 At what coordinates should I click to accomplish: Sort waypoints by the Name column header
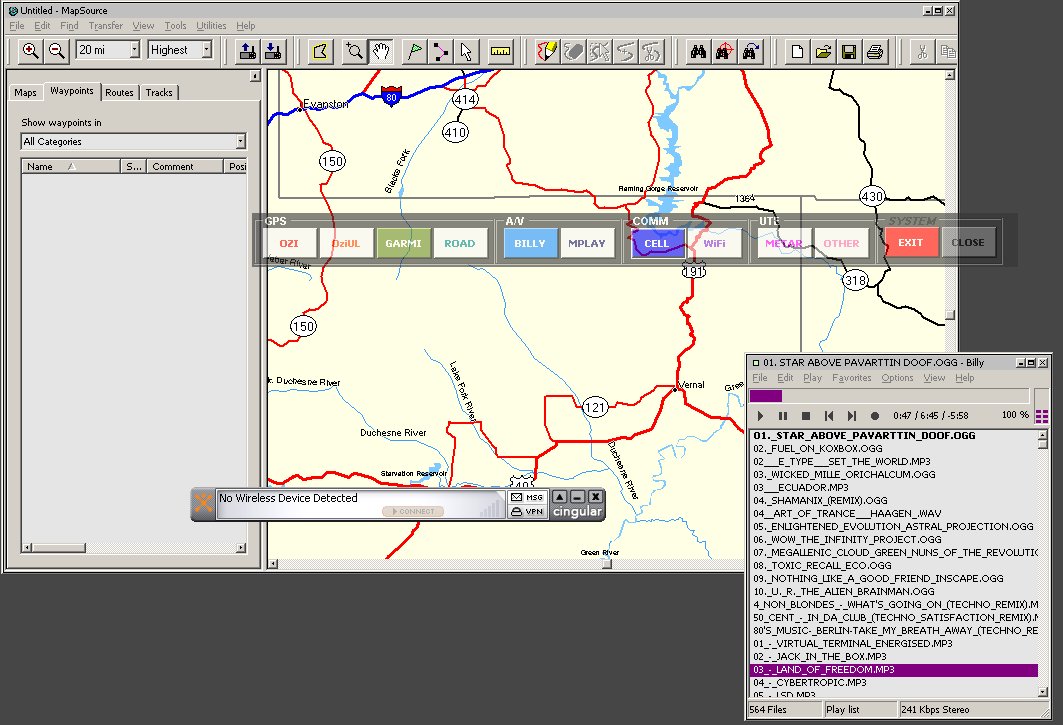click(x=71, y=166)
